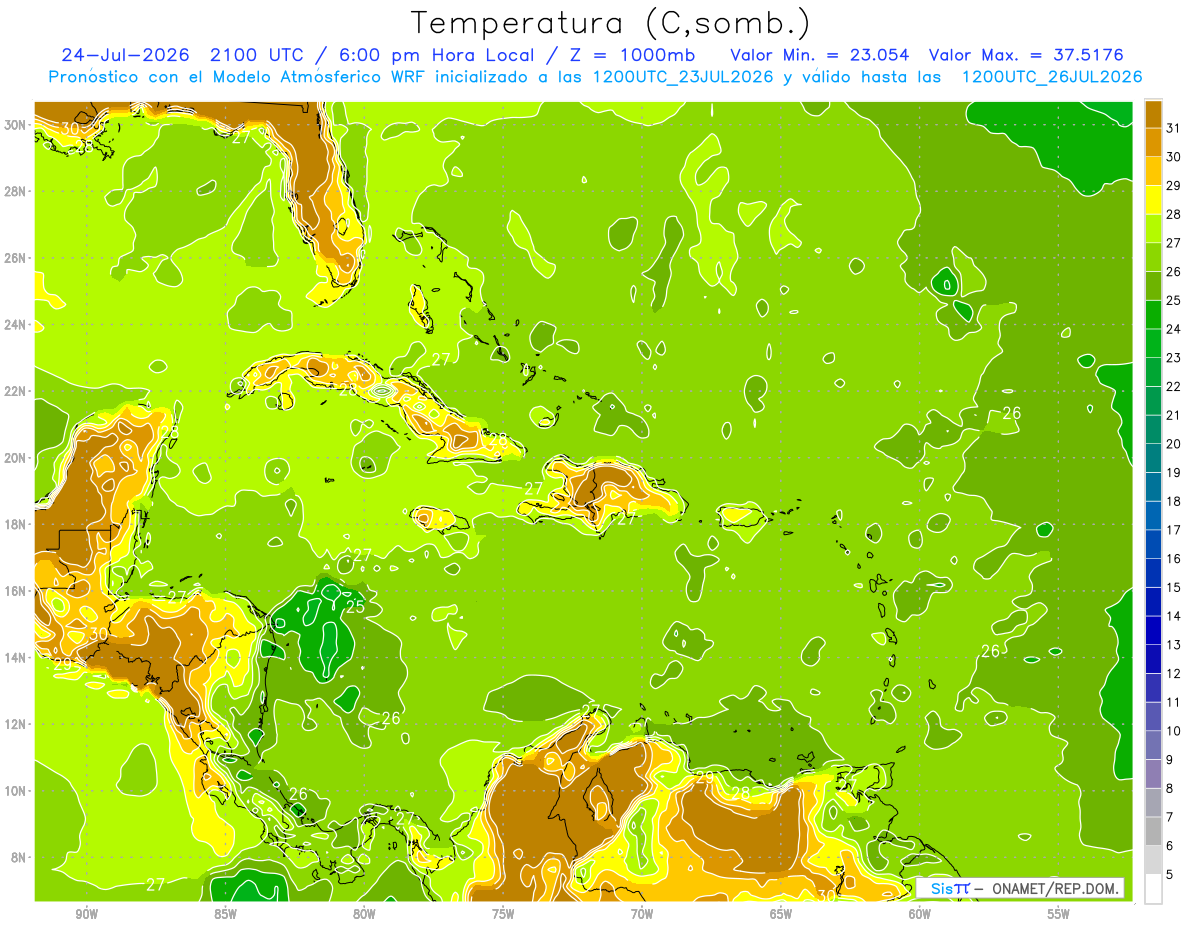1200x927 pixels.
Task: Click color scale legend value 12
Action: pos(1173,673)
